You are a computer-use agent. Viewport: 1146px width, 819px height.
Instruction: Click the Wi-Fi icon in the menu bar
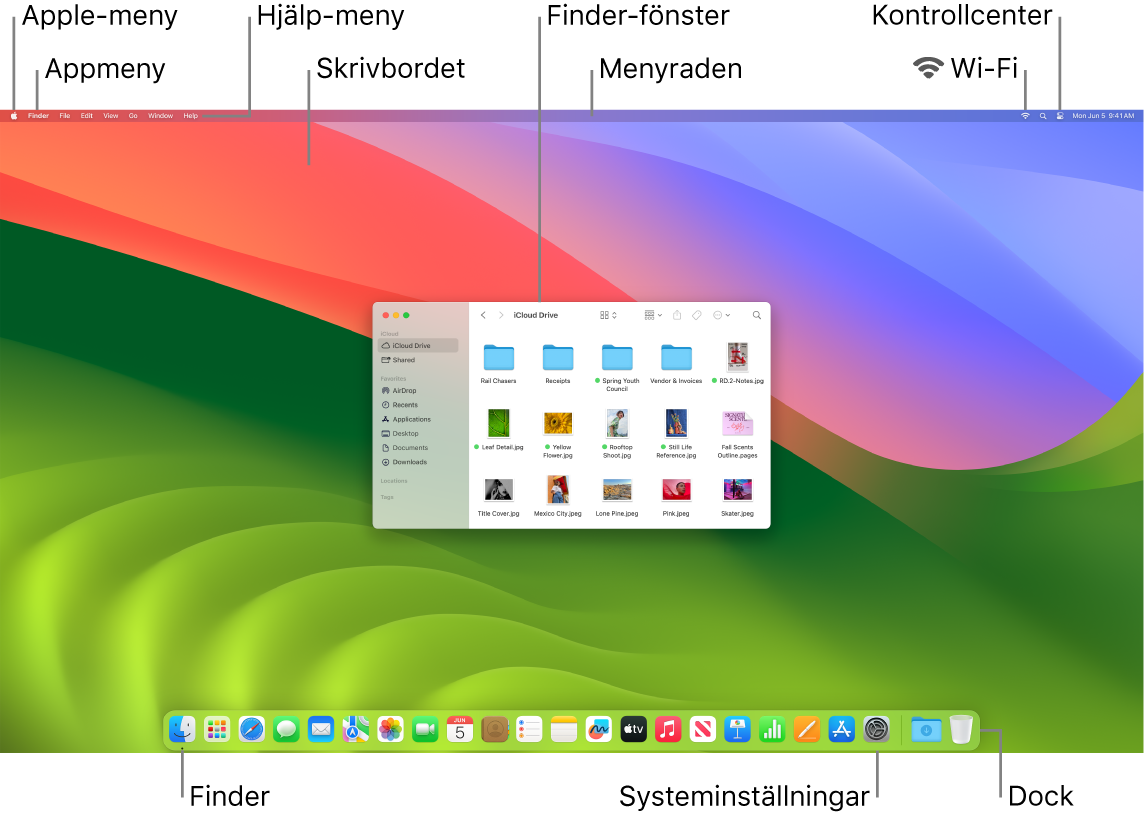(x=1025, y=115)
